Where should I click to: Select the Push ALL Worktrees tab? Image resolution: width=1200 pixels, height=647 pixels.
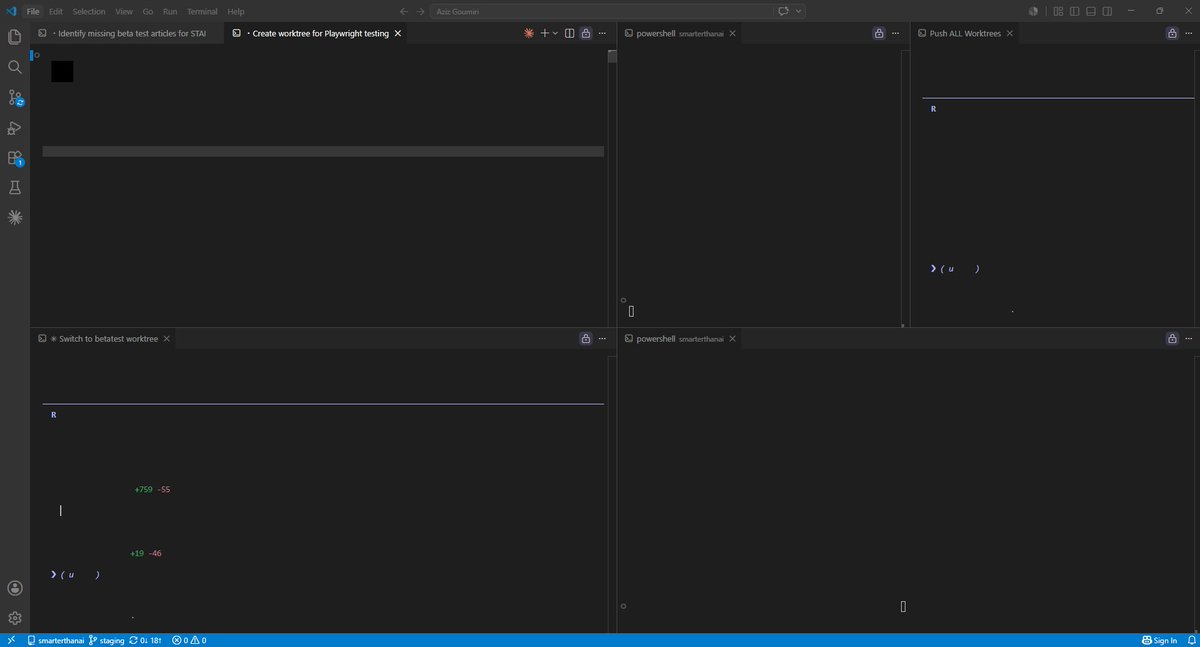pyautogui.click(x=966, y=33)
